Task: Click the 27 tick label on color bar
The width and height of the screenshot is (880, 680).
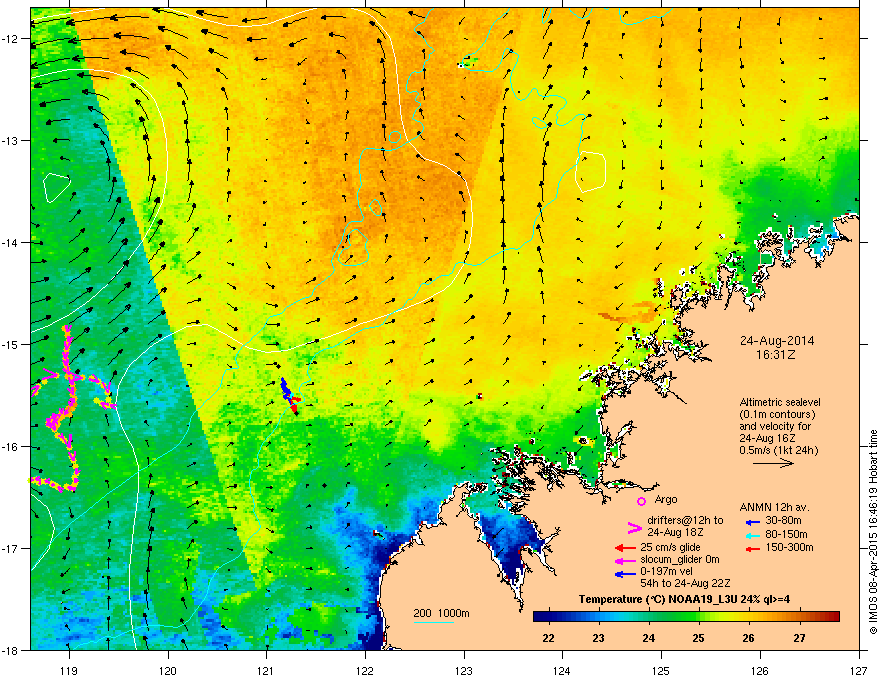Action: [799, 638]
